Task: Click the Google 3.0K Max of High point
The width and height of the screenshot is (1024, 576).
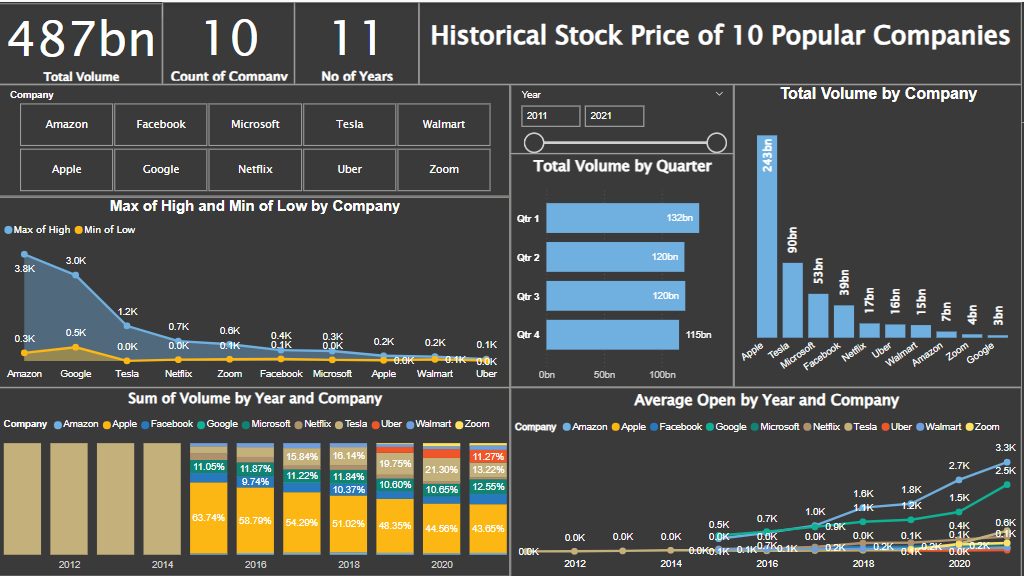Action: click(x=76, y=275)
